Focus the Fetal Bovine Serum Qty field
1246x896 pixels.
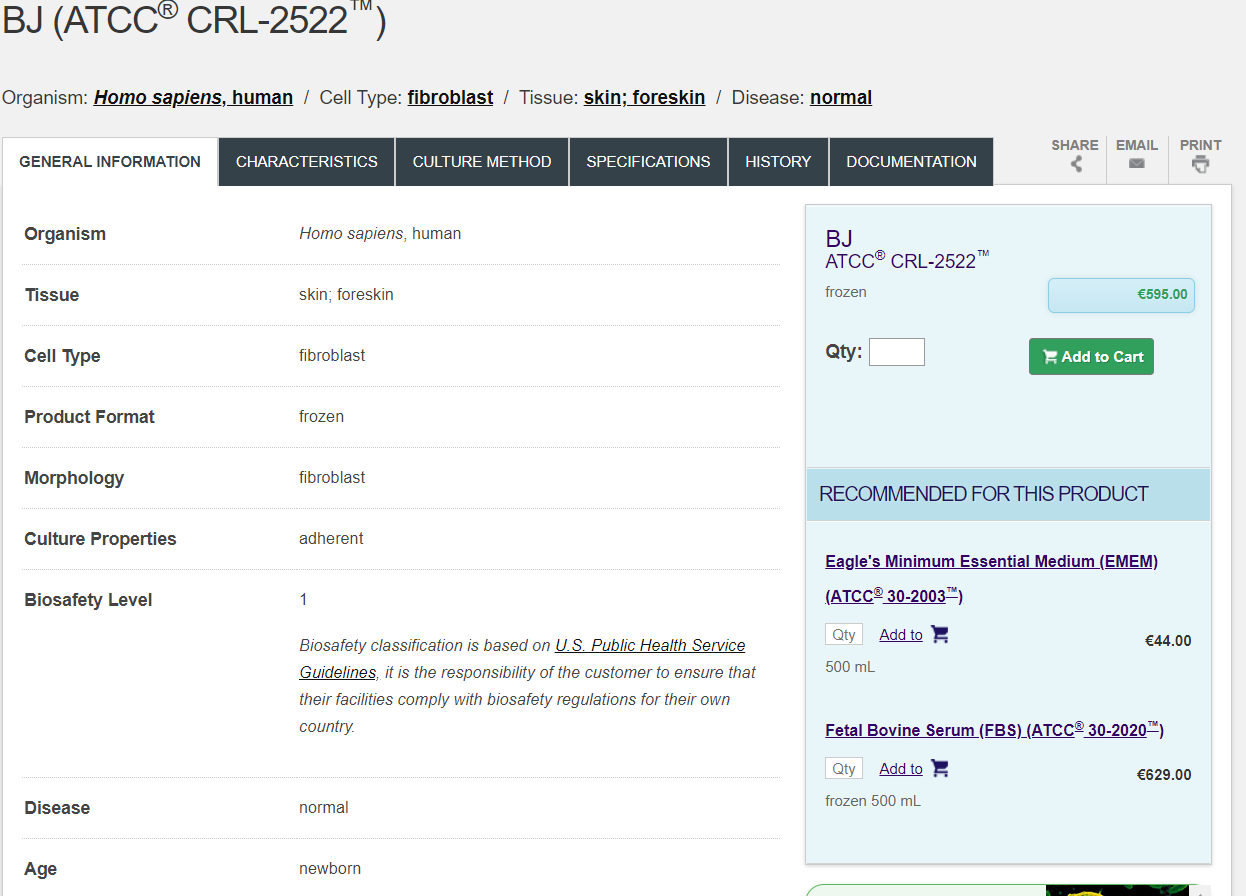point(844,768)
